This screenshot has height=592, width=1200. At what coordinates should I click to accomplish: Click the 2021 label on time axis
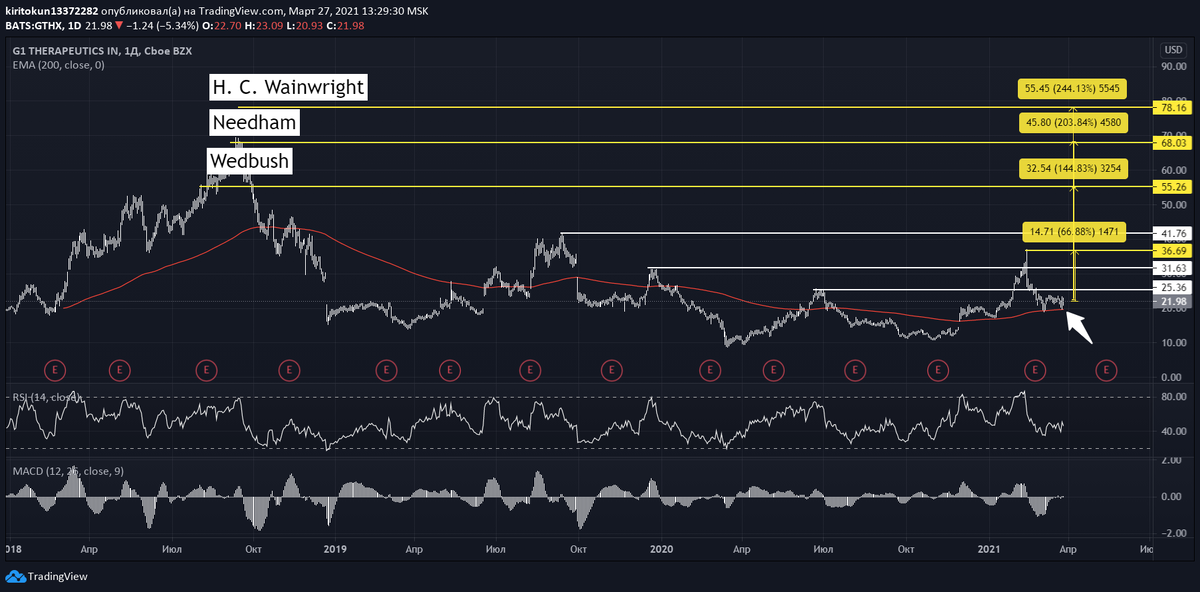[989, 549]
